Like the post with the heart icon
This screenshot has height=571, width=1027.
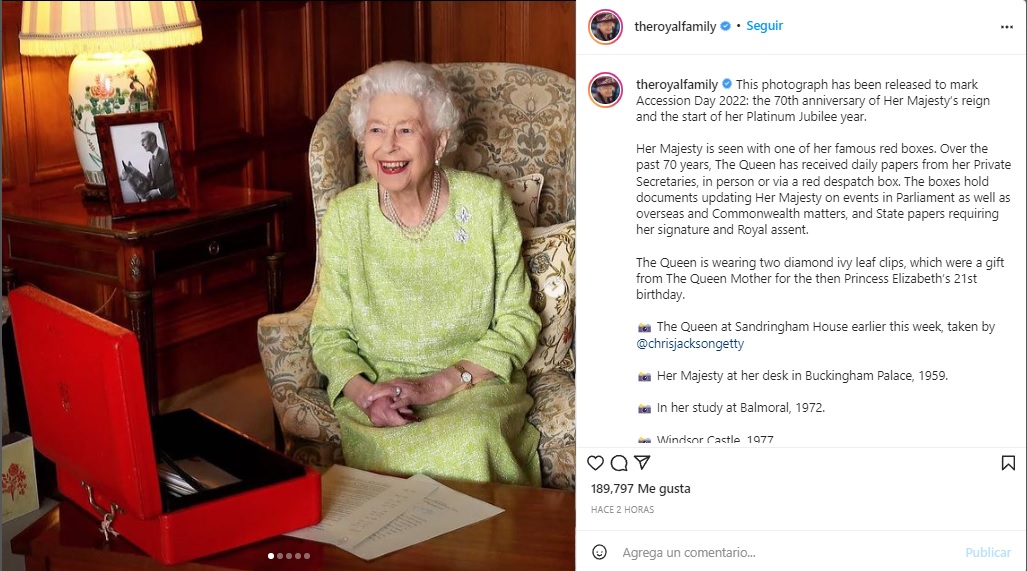click(595, 463)
